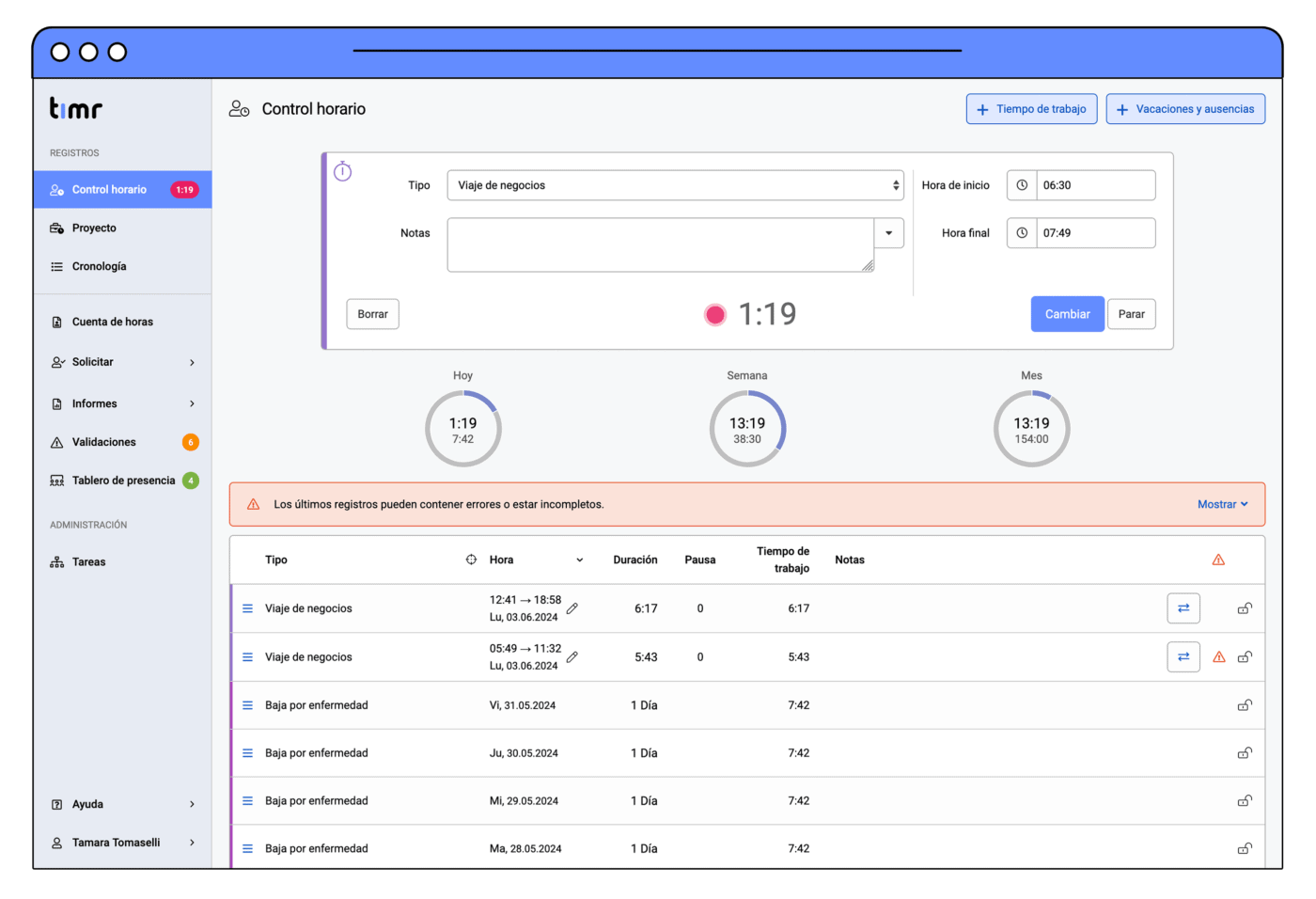Open Control horario in sidebar
This screenshot has height=899, width=1316.
(122, 190)
